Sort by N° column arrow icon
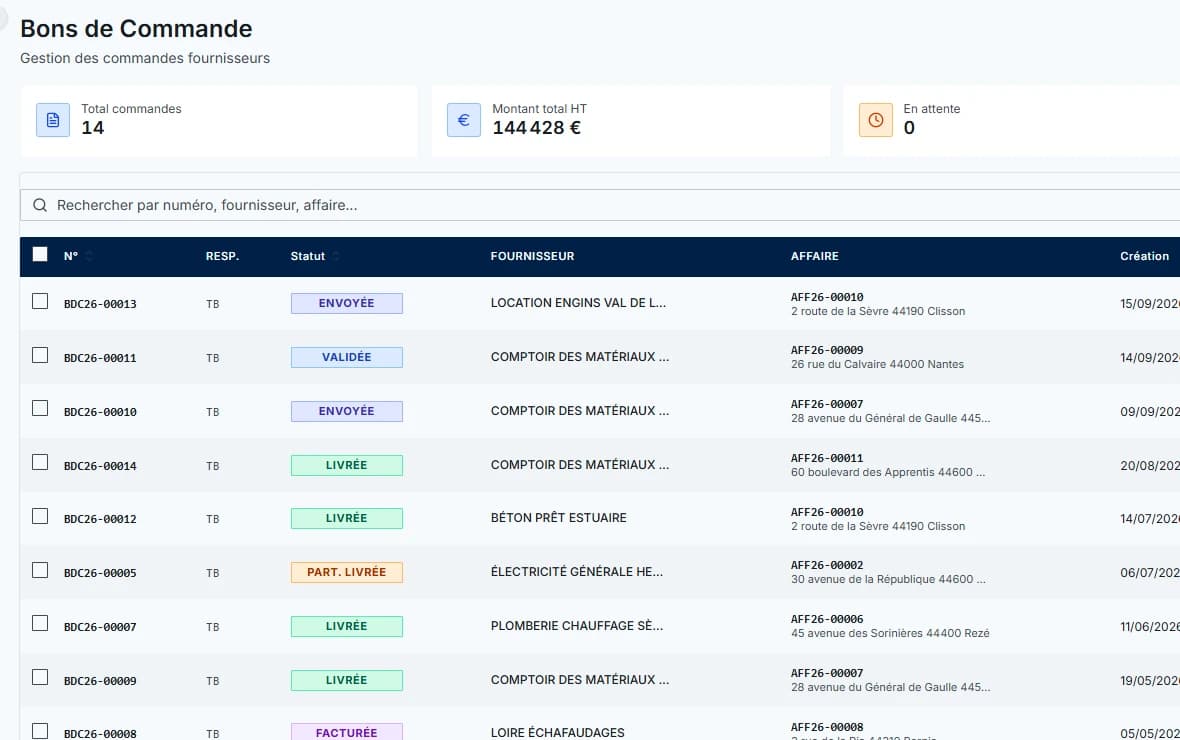 point(89,256)
